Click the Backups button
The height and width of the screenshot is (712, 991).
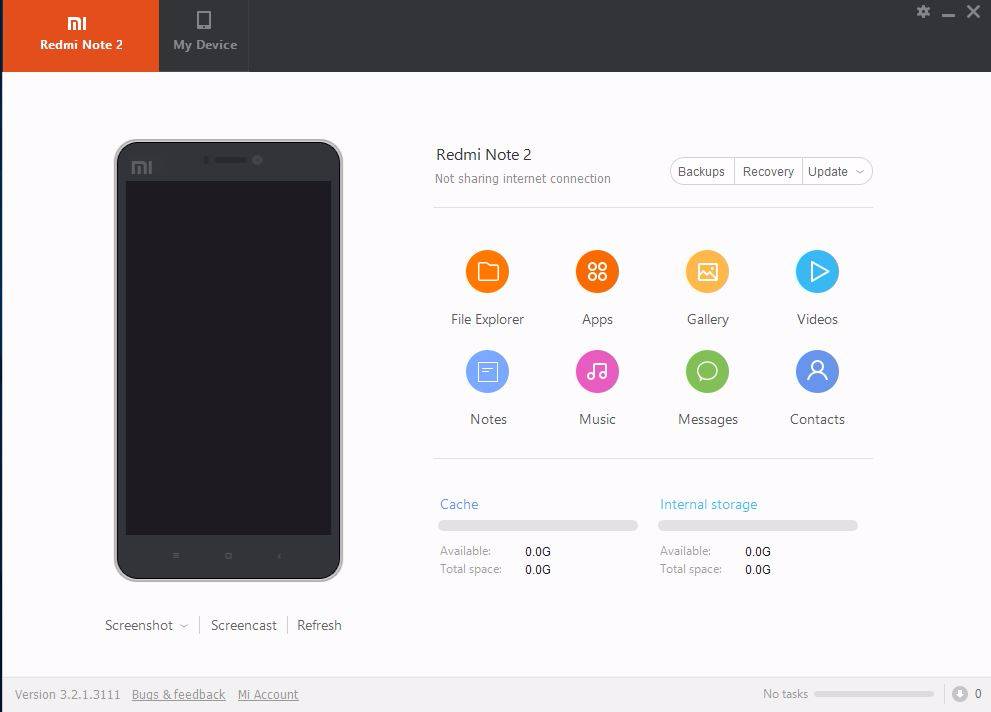701,172
